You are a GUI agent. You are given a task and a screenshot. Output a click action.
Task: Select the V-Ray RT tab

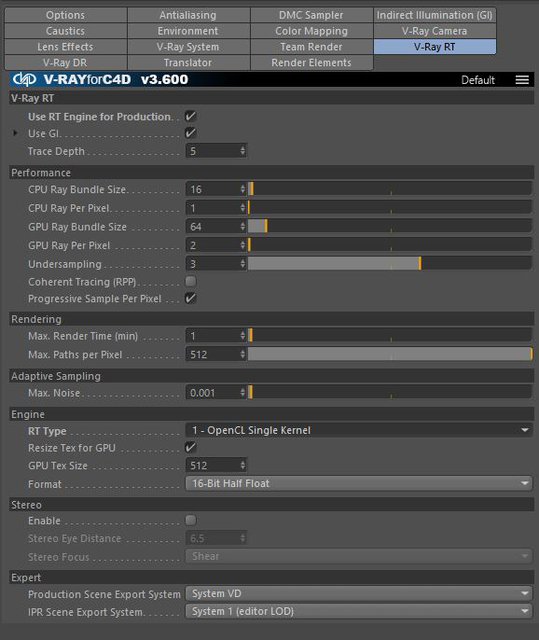[435, 47]
